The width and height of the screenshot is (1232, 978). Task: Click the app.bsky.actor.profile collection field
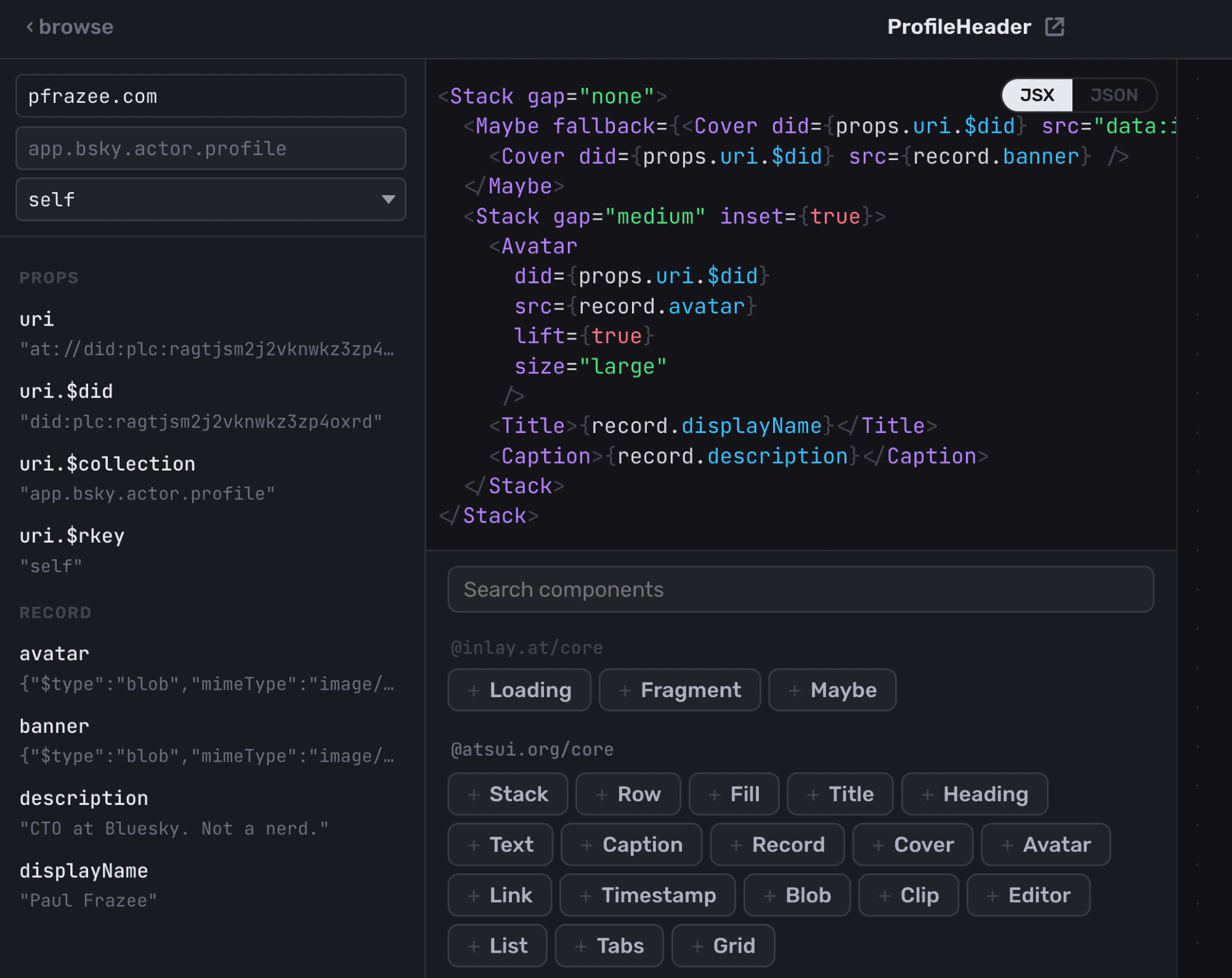(210, 148)
